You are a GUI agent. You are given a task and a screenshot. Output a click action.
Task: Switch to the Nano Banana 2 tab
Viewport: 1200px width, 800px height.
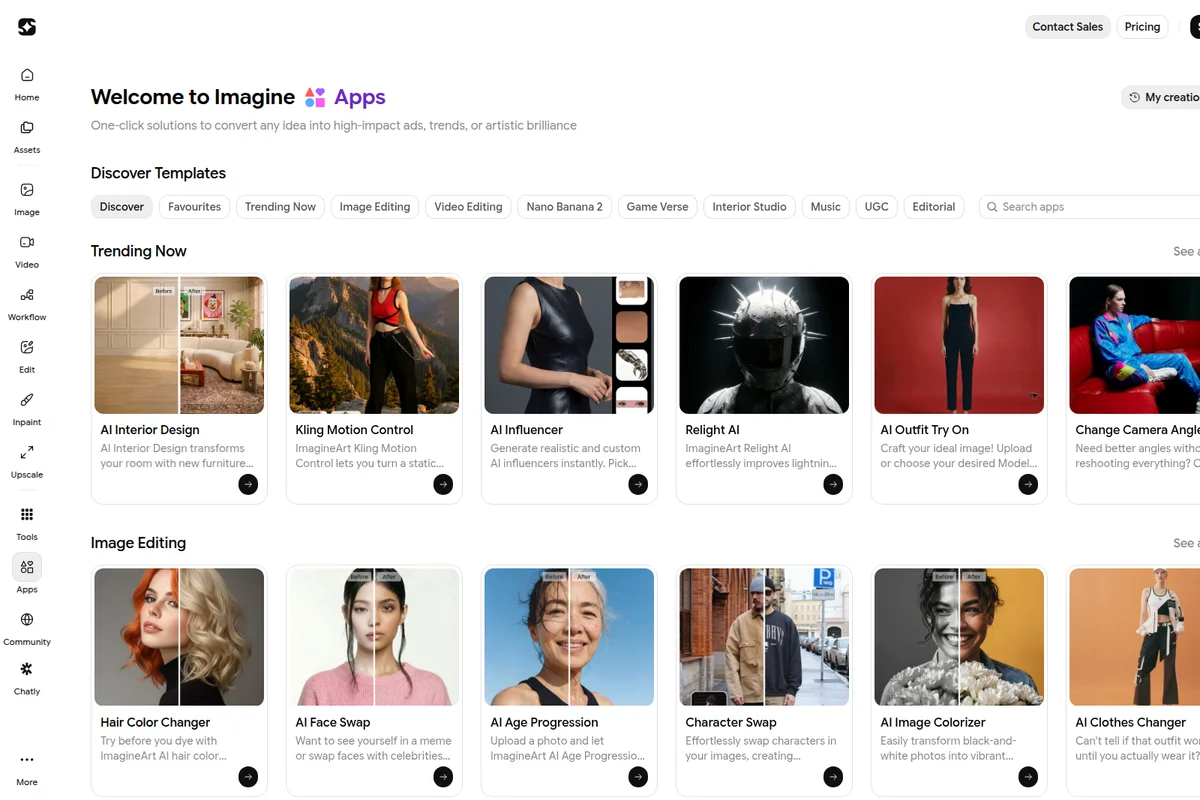(x=564, y=207)
